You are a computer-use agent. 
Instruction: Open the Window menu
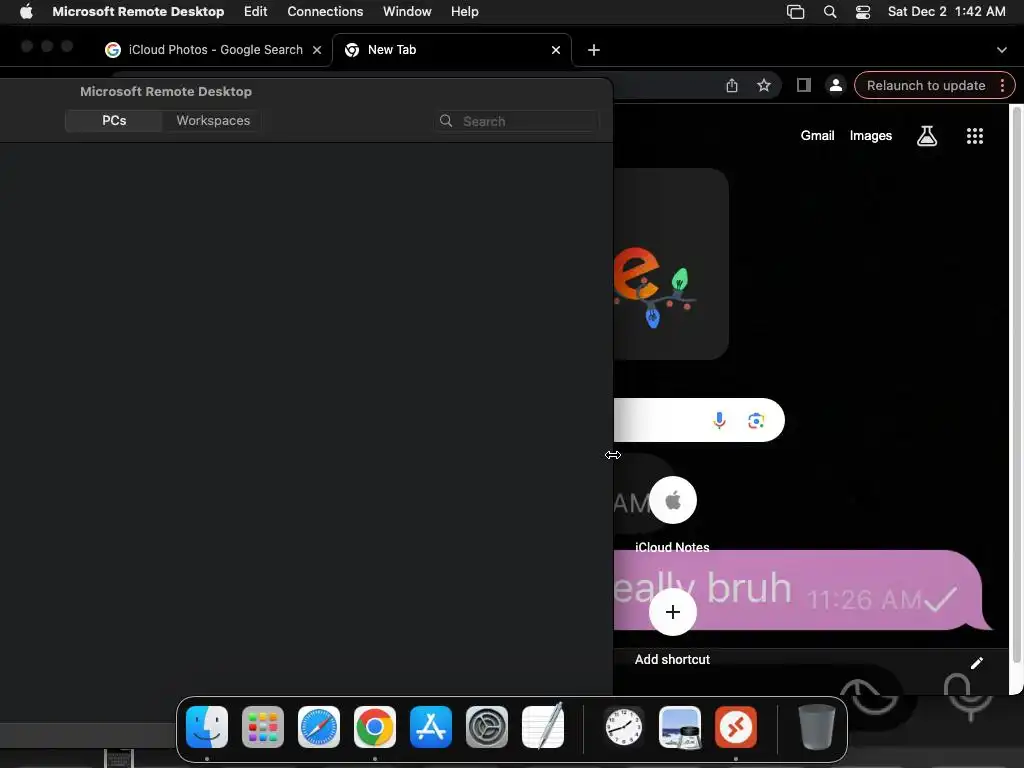tap(407, 11)
